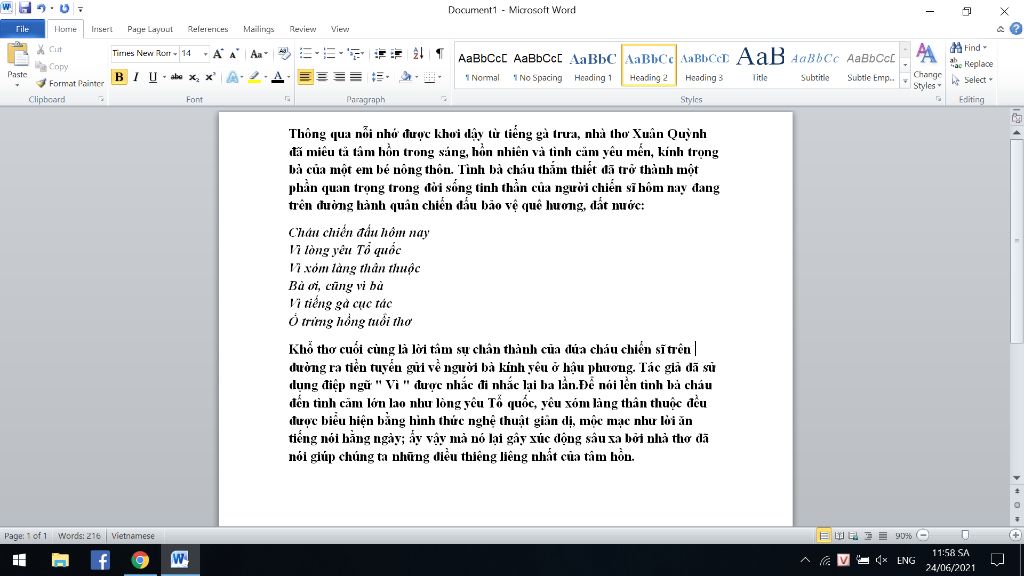The width and height of the screenshot is (1024, 576).
Task: Click zoom out minus button
Action: click(x=923, y=536)
